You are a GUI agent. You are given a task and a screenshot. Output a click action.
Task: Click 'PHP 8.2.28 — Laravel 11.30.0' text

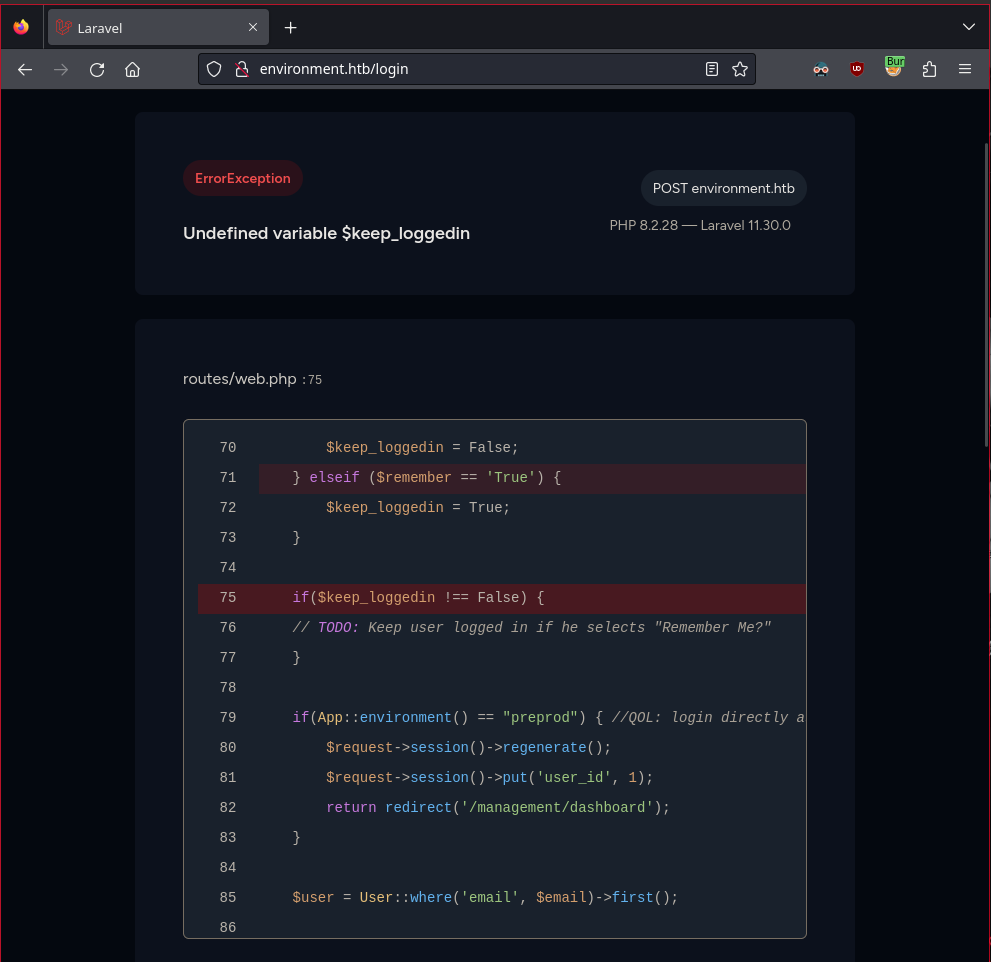coord(700,225)
